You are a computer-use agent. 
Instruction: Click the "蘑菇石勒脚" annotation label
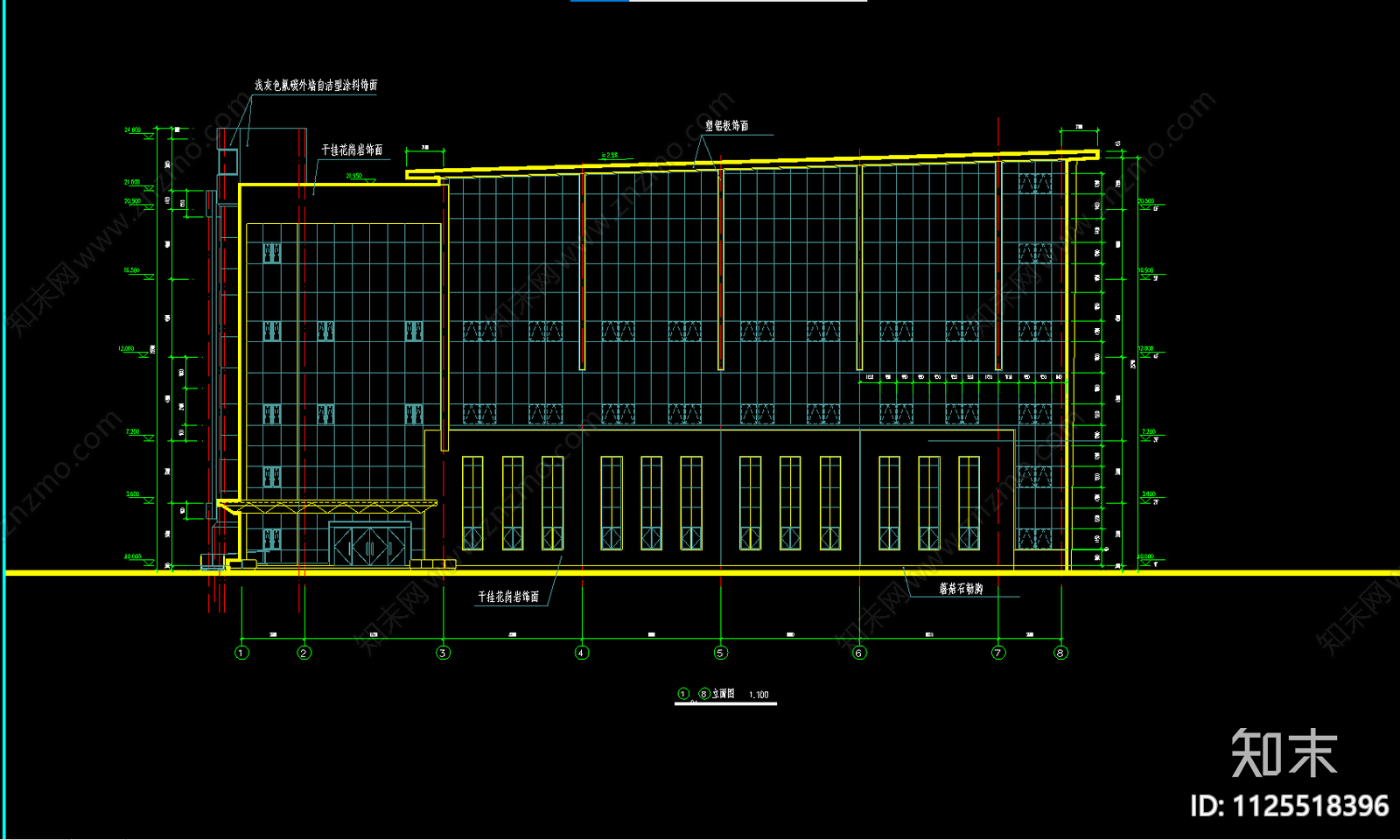coord(961,589)
